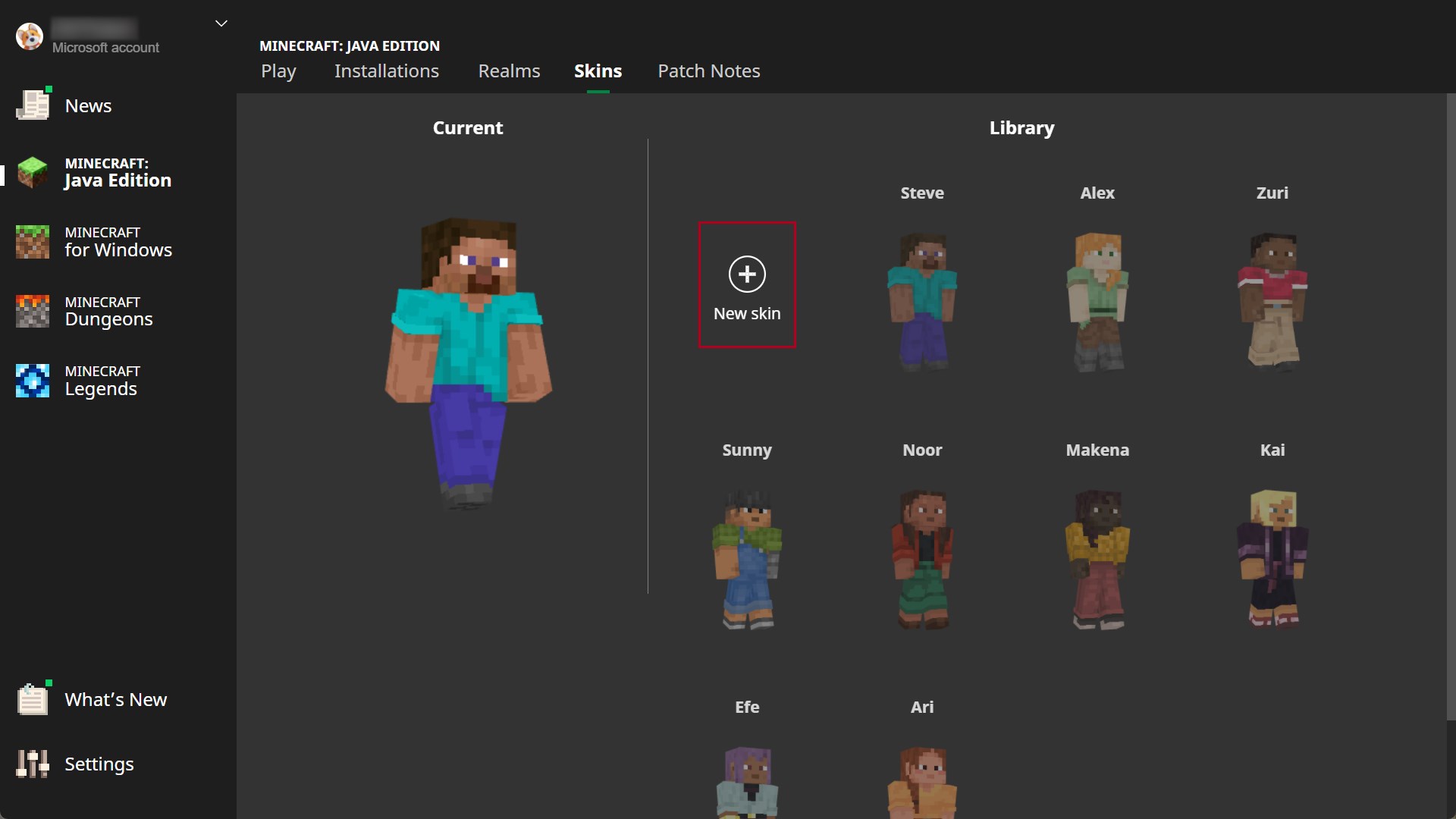Open the Realms tab
1456x819 pixels.
tap(509, 71)
